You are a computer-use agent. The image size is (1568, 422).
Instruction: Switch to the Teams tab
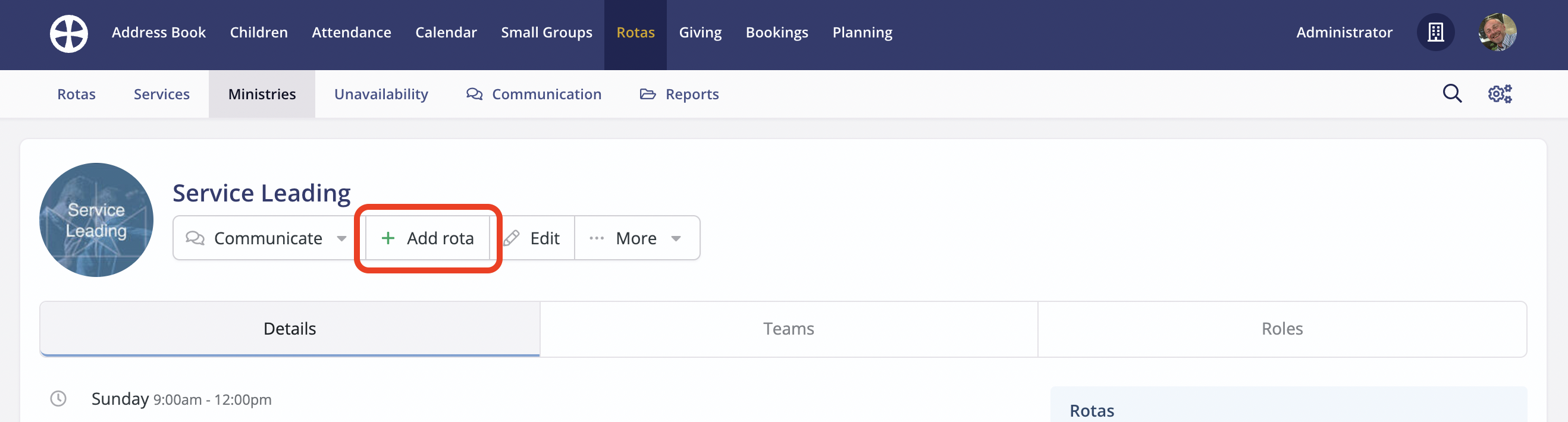pyautogui.click(x=788, y=328)
